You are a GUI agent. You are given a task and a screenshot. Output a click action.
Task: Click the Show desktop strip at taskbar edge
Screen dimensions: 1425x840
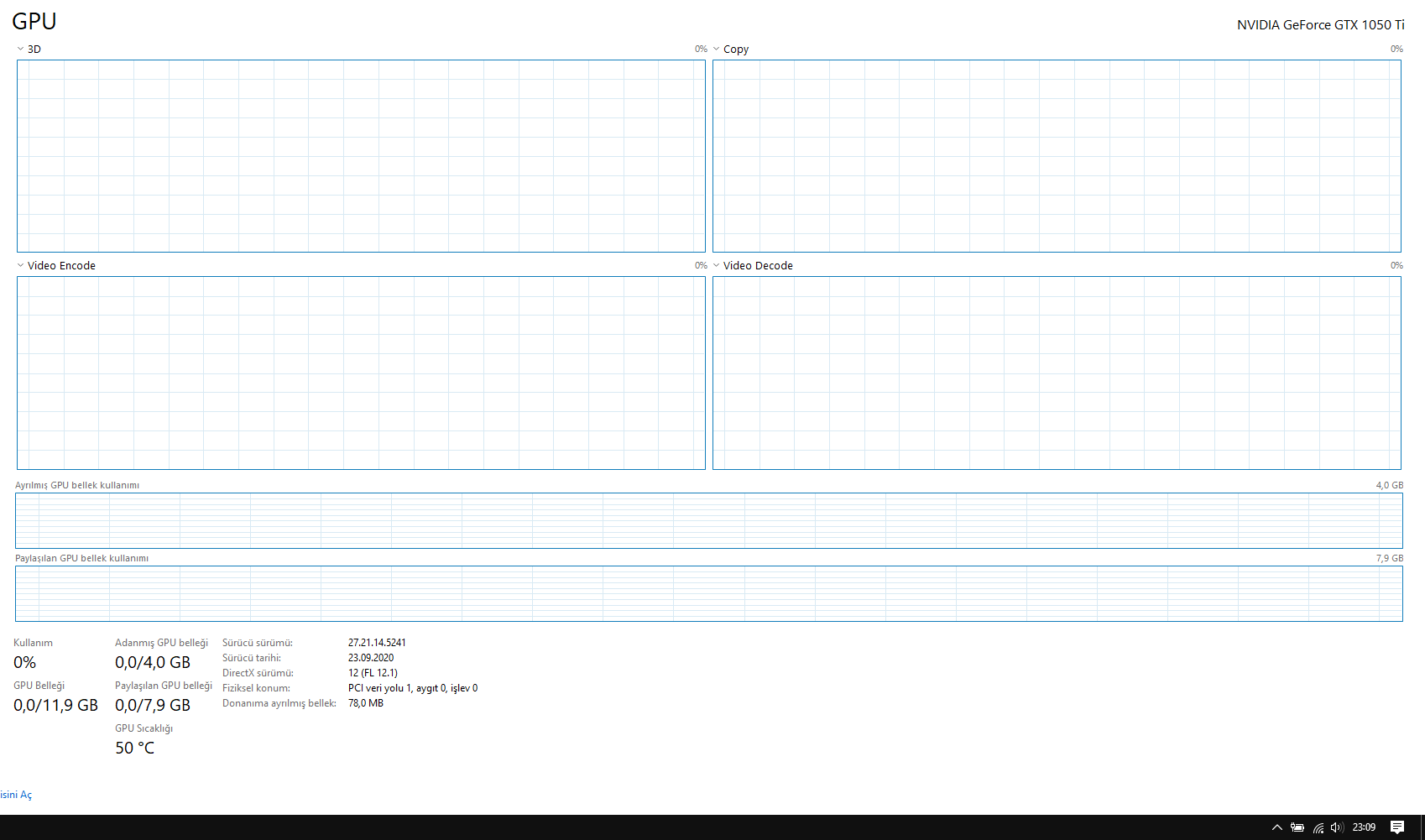(1422, 827)
